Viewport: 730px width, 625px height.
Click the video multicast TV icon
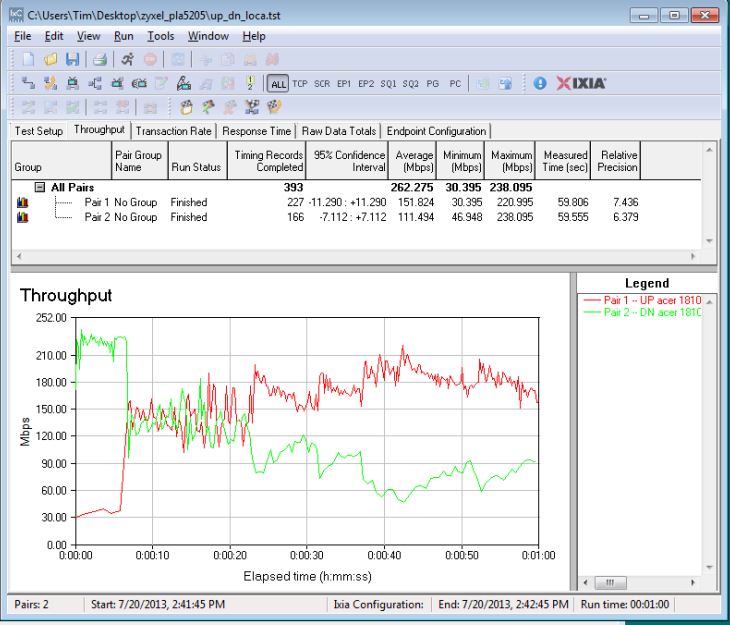coord(117,83)
